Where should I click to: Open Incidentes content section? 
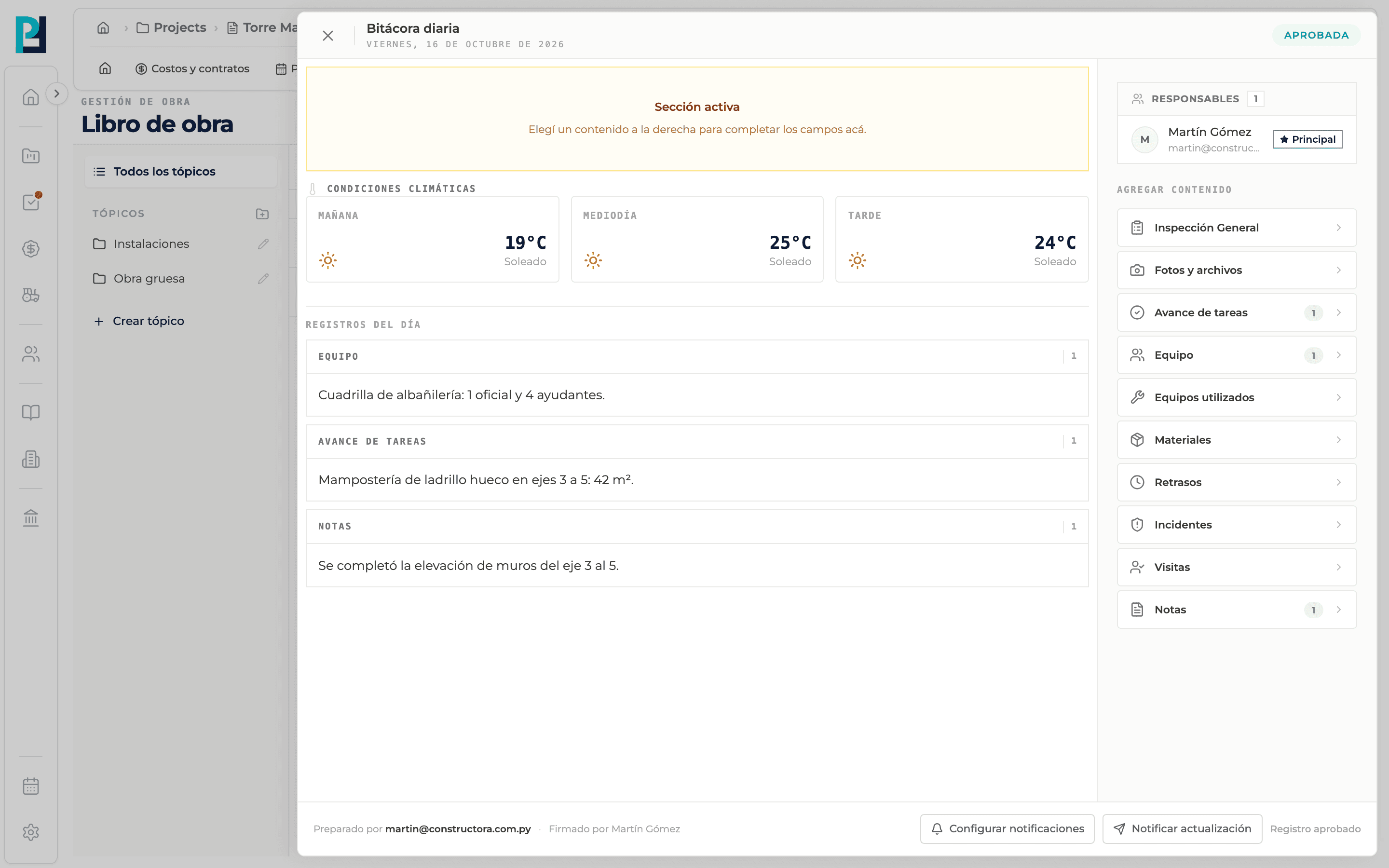[x=1236, y=525]
